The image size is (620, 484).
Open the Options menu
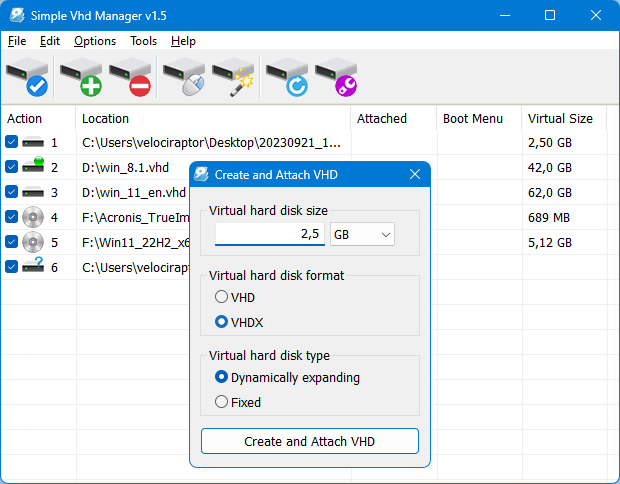[95, 41]
